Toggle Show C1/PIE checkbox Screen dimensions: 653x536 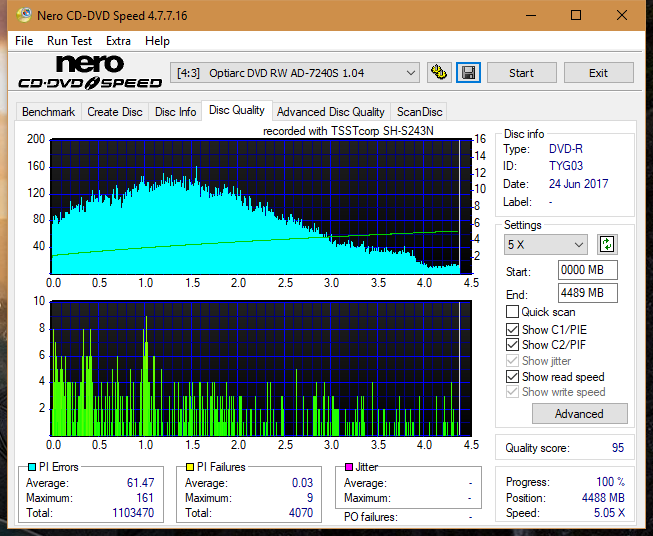(512, 329)
